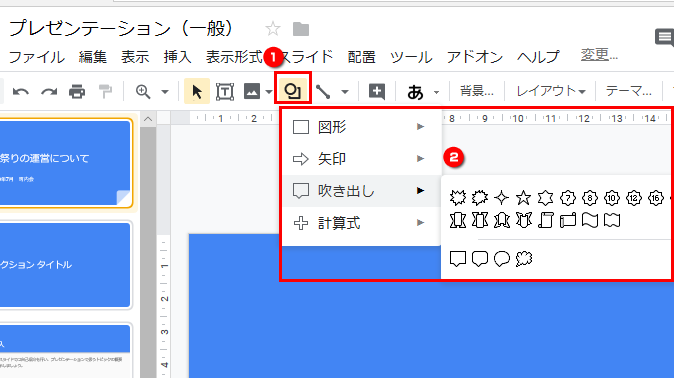
Task: Select the セクション タイトル slide thumbnail
Action: point(64,264)
